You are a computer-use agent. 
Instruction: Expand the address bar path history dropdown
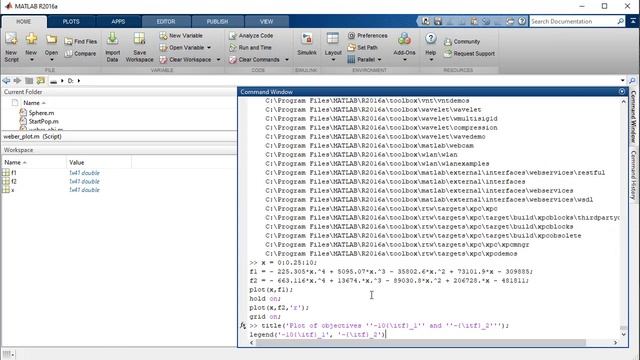622,81
